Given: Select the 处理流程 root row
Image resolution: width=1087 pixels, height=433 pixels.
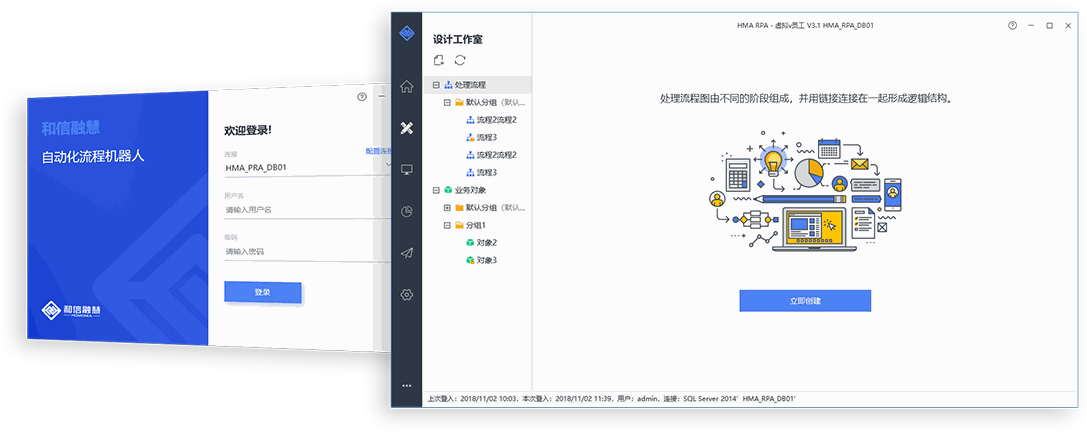Looking at the screenshot, I should [478, 85].
